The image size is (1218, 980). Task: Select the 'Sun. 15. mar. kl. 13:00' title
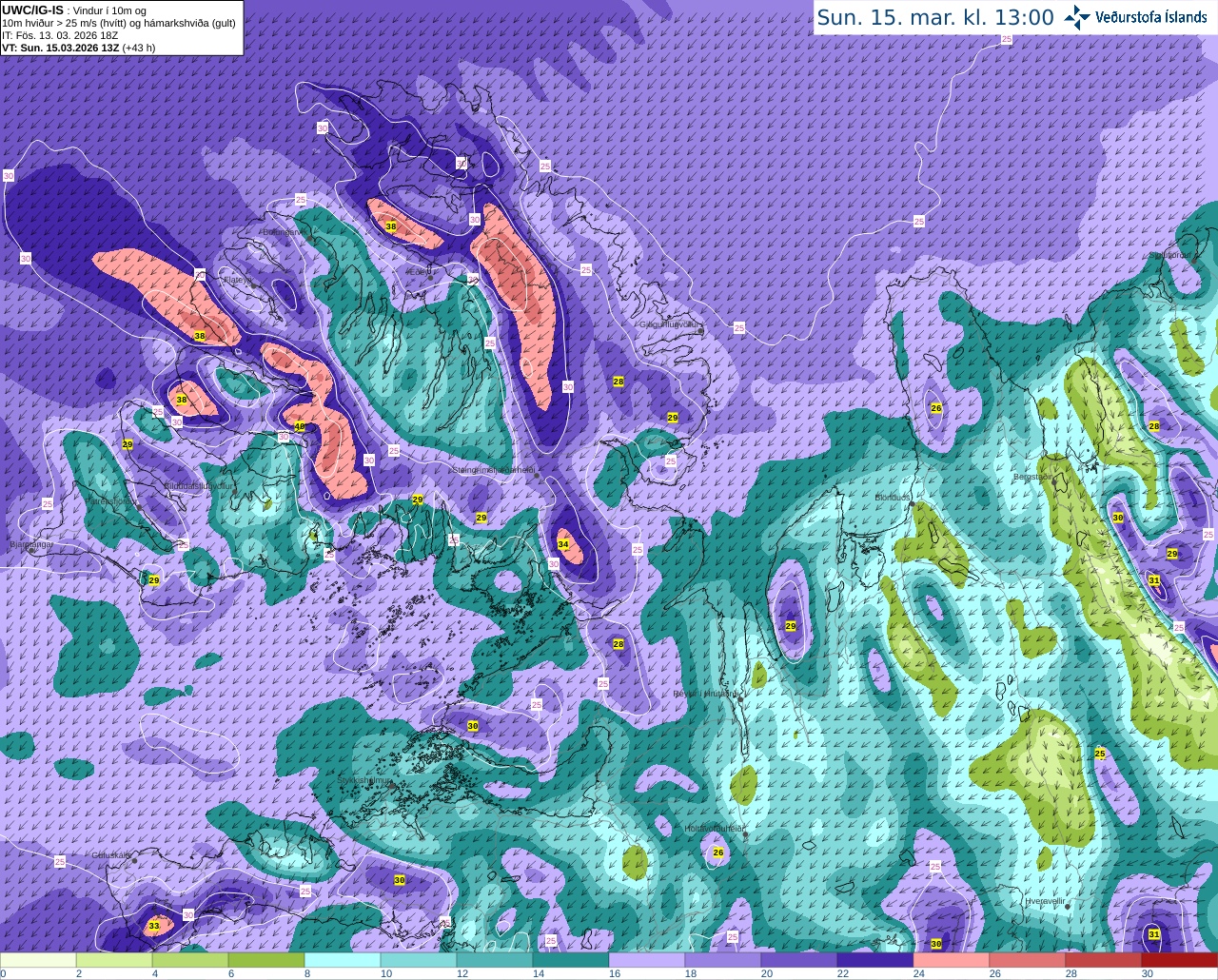(935, 17)
